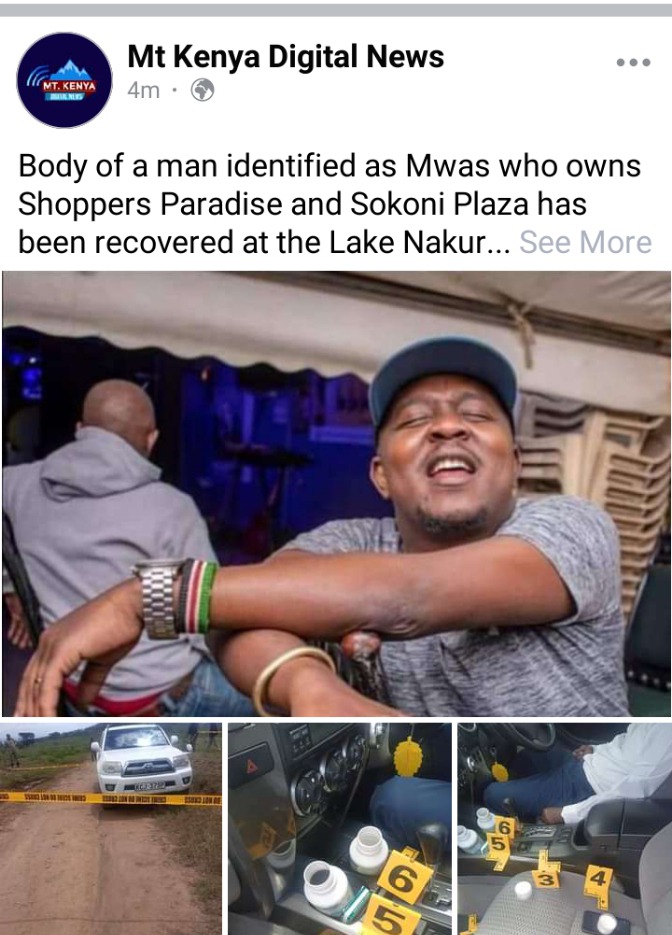The height and width of the screenshot is (935, 672).
Task: Open the dashboard thumbnail with marker 6
Action: coord(340,829)
